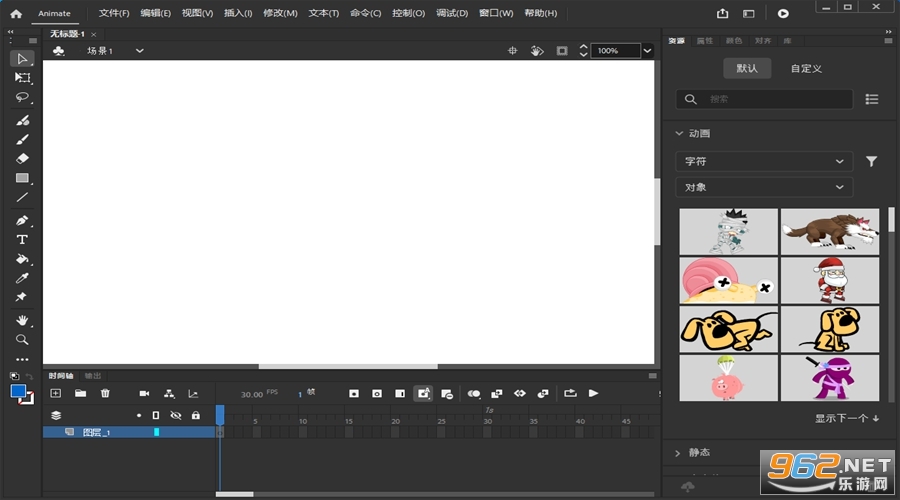Screen dimensions: 900x500
Task: Toggle clip content outside the stage
Action: pos(562,51)
